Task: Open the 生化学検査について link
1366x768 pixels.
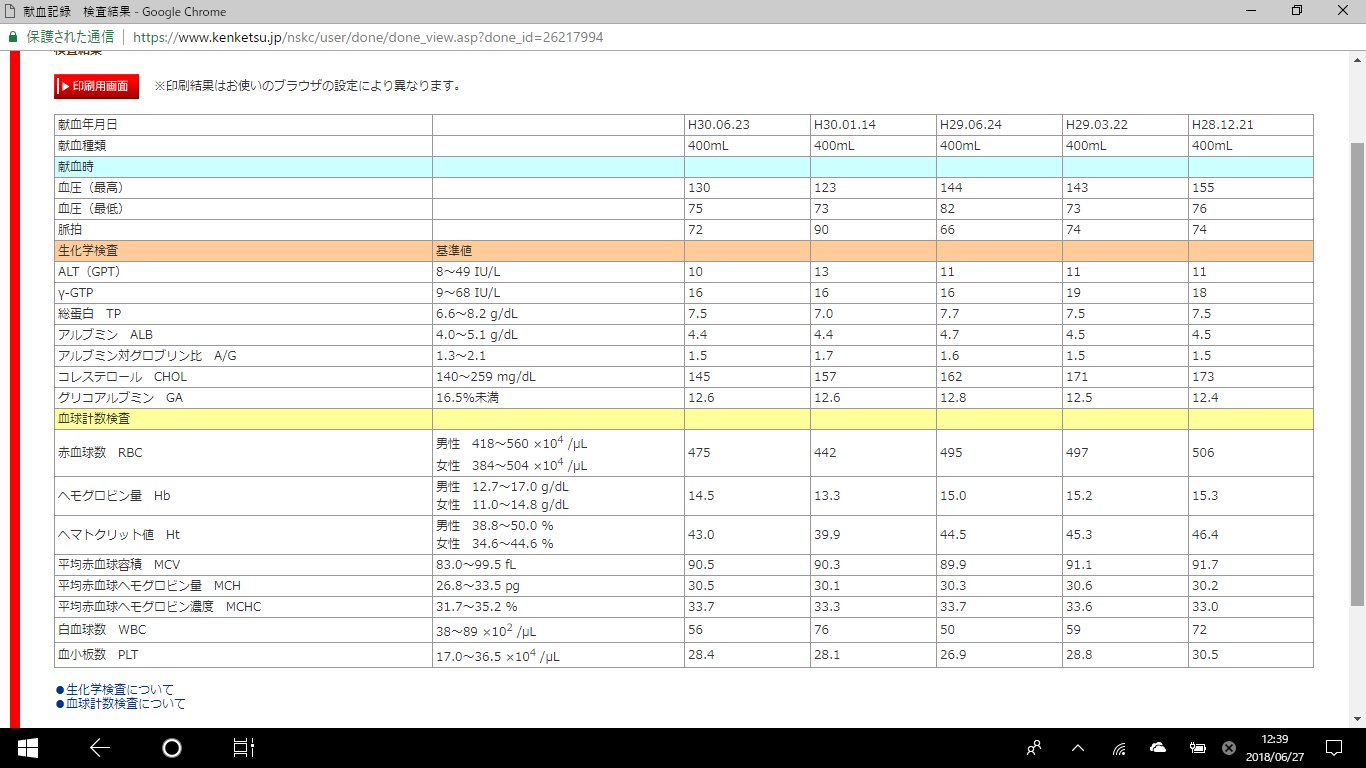Action: pos(119,690)
